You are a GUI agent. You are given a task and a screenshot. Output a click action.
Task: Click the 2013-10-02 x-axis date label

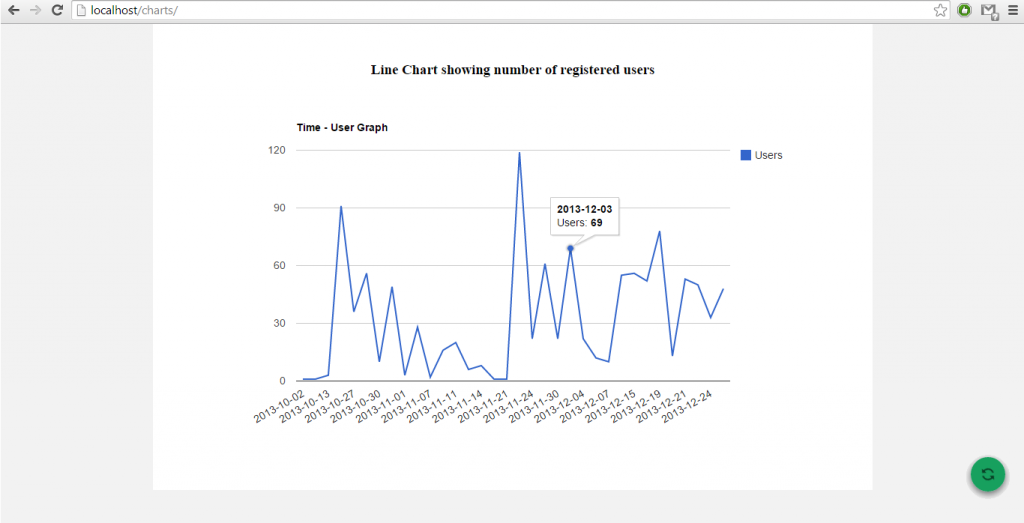point(280,406)
